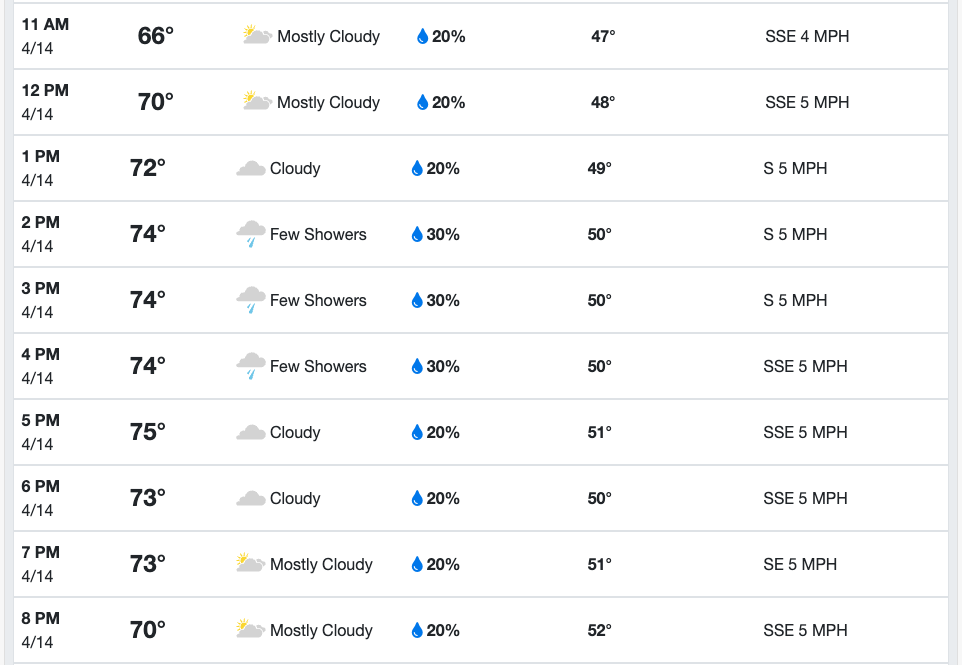
Task: Click the few showers icon at 2 PM
Action: (x=250, y=234)
